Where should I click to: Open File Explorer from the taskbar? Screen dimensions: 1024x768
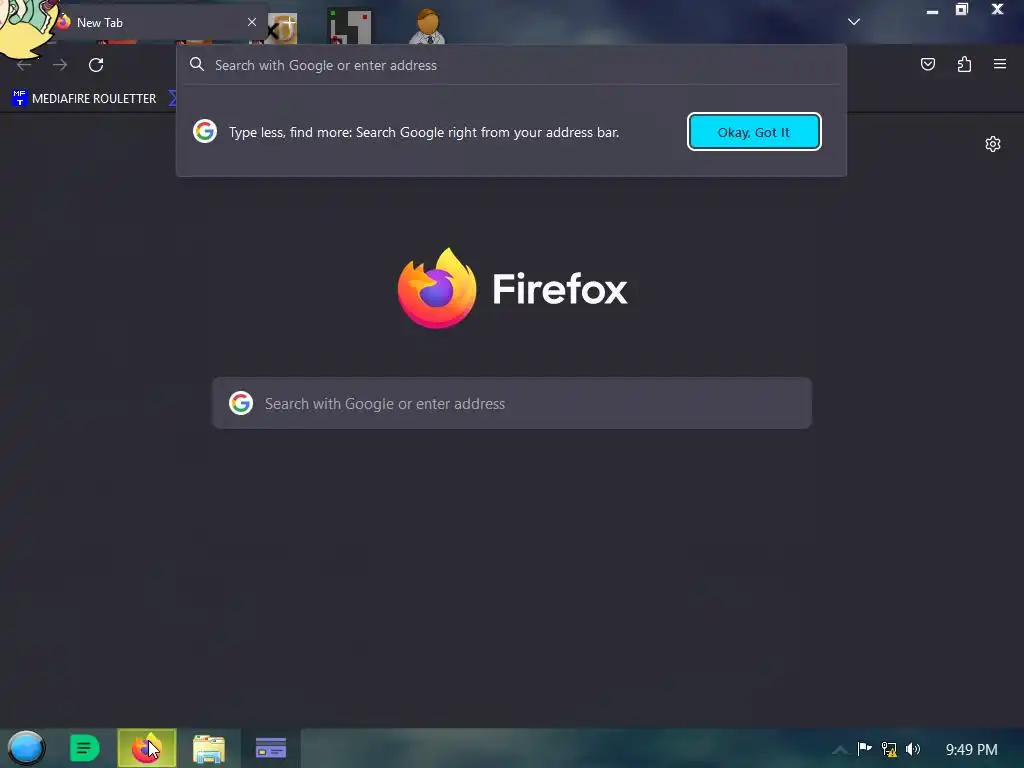point(209,749)
